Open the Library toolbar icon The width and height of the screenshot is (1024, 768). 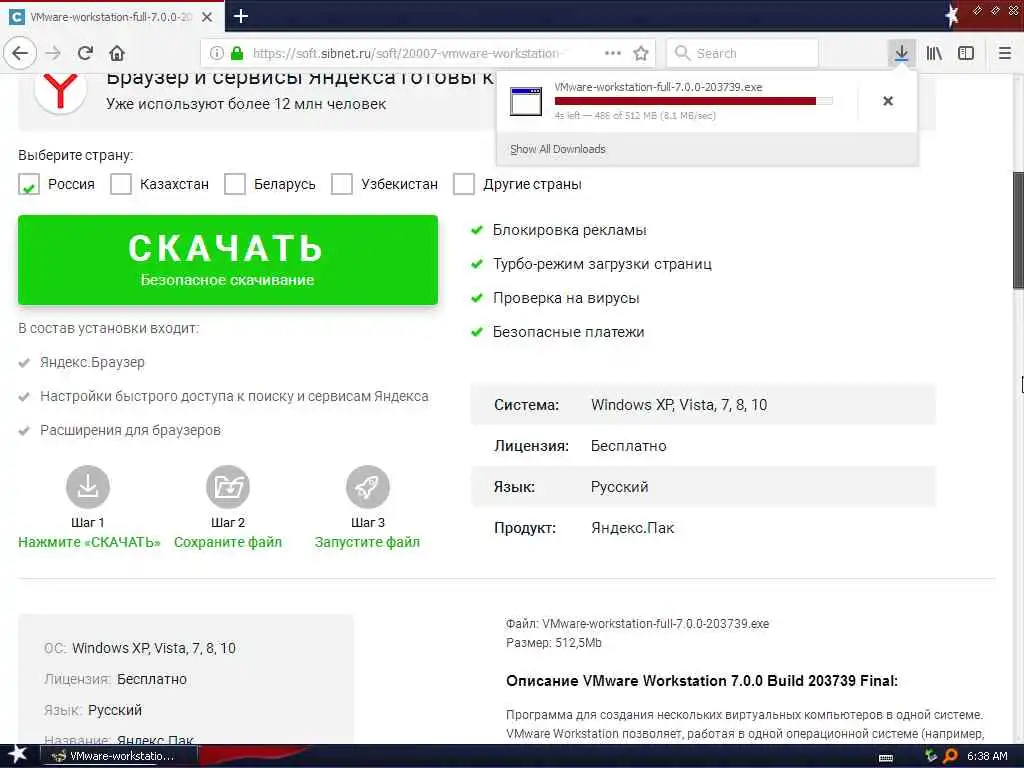934,53
